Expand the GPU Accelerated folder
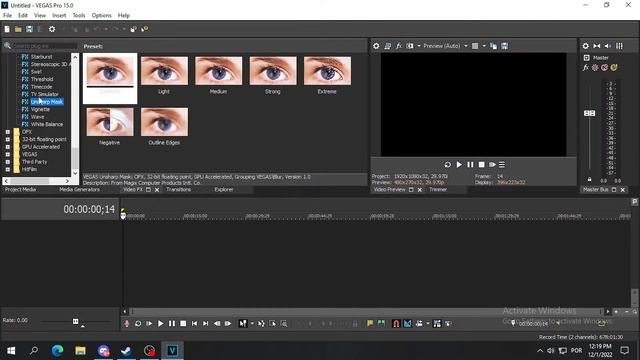The height and width of the screenshot is (360, 640). click(7, 147)
